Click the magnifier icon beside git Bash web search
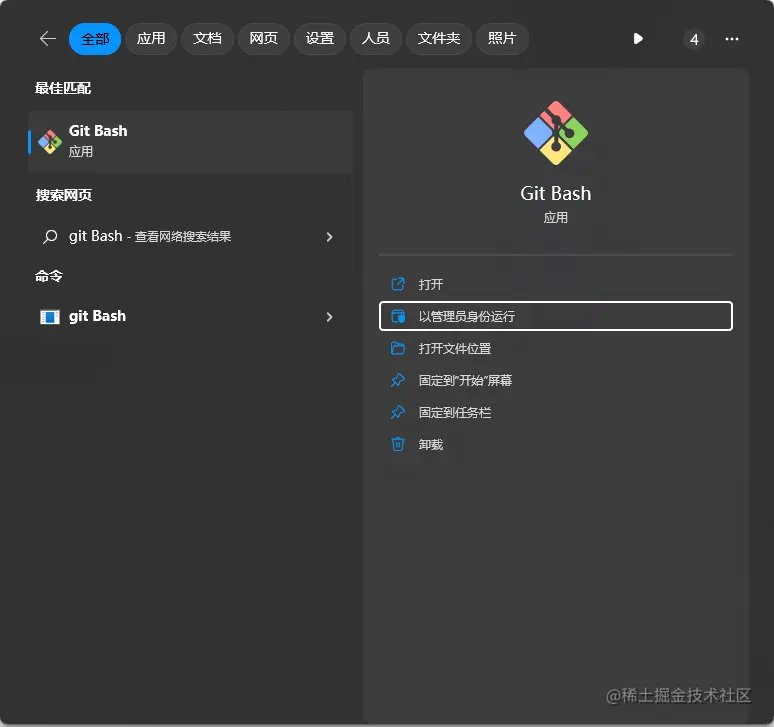The width and height of the screenshot is (774, 727). pyautogui.click(x=50, y=237)
